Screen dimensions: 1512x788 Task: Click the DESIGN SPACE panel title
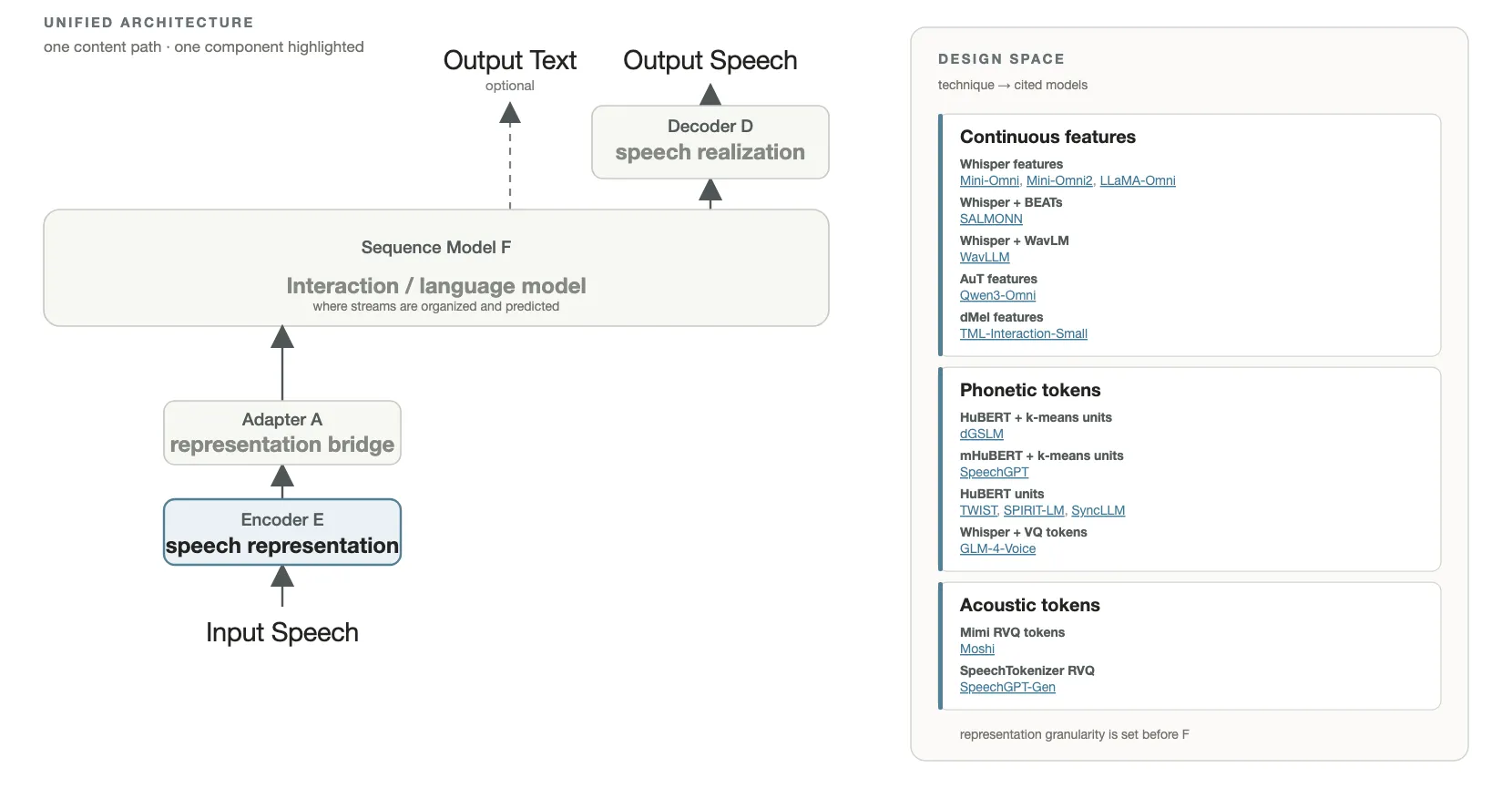click(1001, 59)
